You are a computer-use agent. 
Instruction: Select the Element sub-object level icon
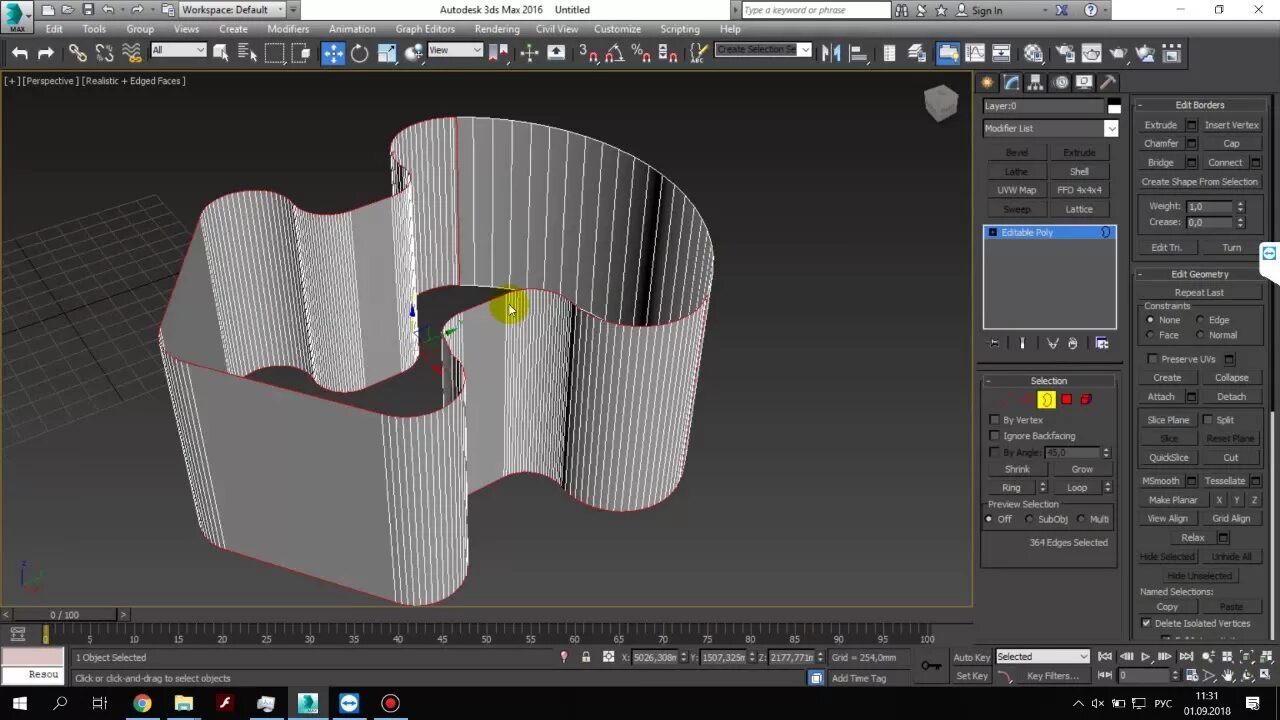coord(1086,400)
